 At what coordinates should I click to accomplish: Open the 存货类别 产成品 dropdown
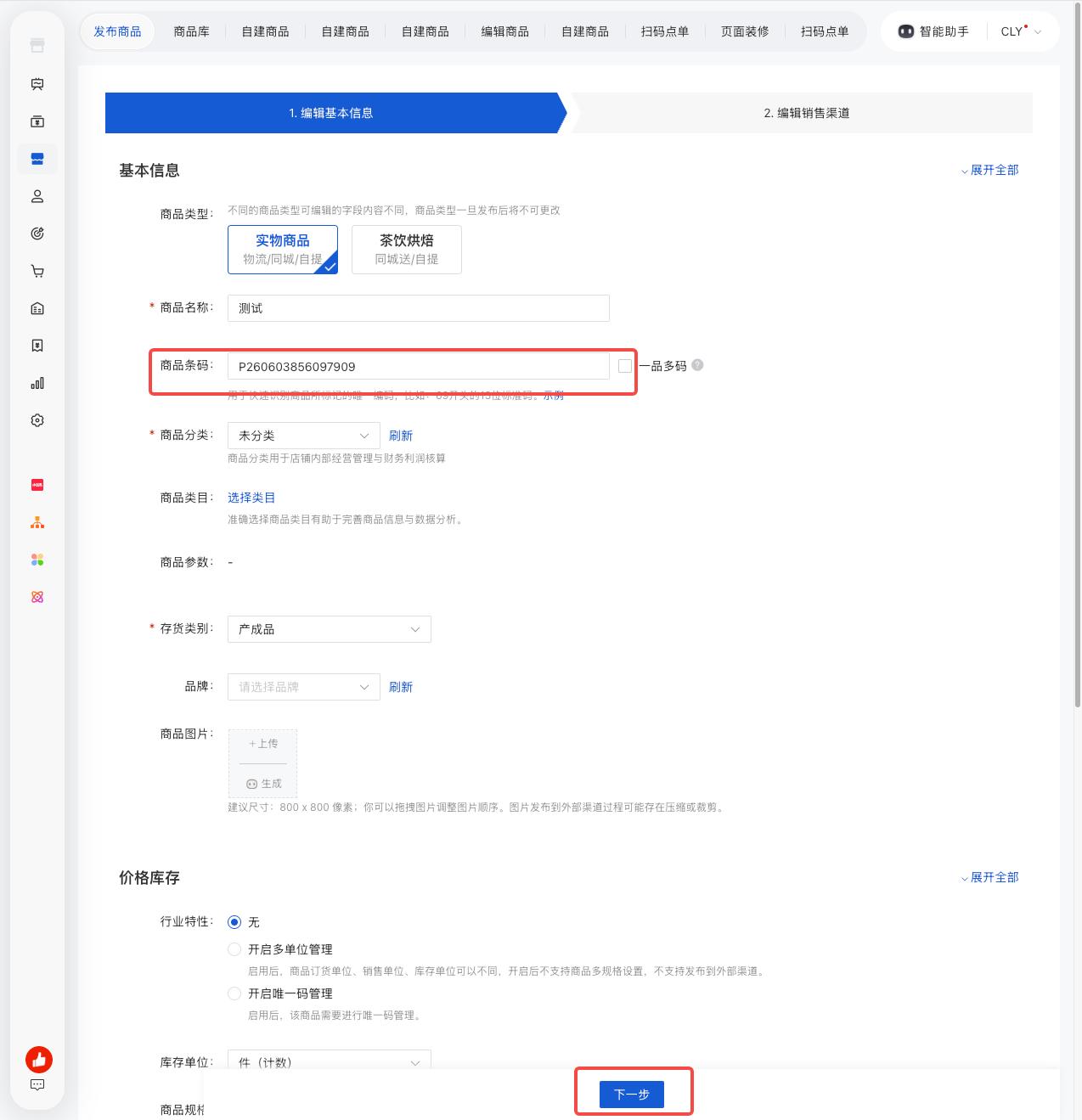[330, 629]
